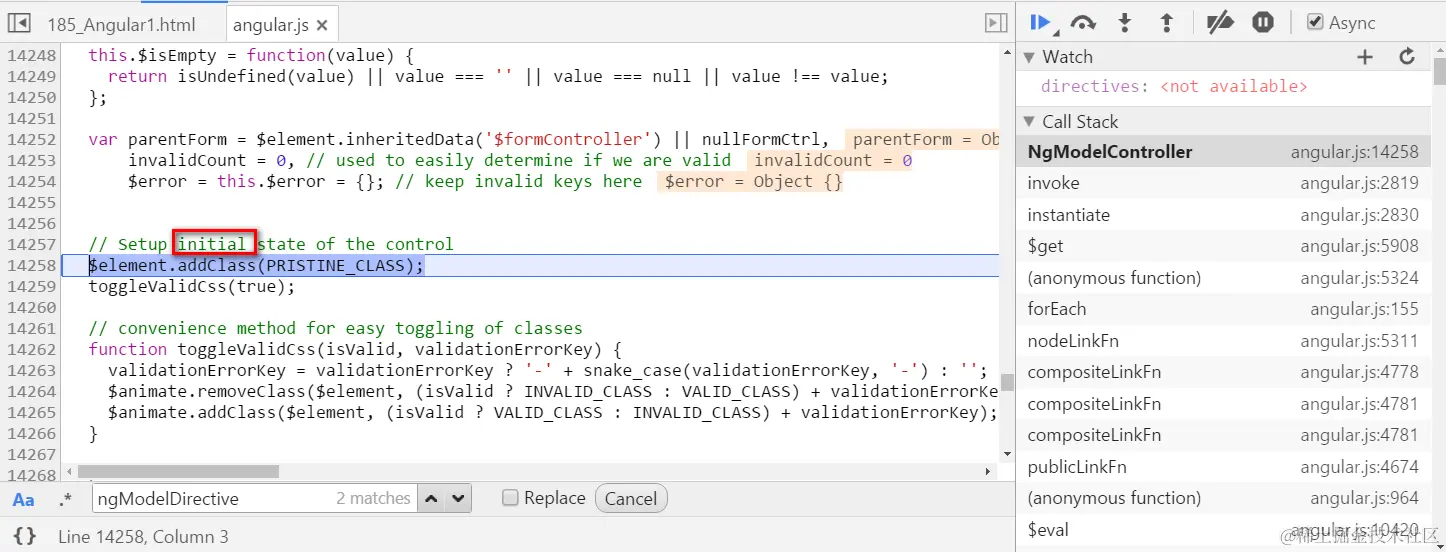
Task: Step out of current function
Action: point(1166,23)
